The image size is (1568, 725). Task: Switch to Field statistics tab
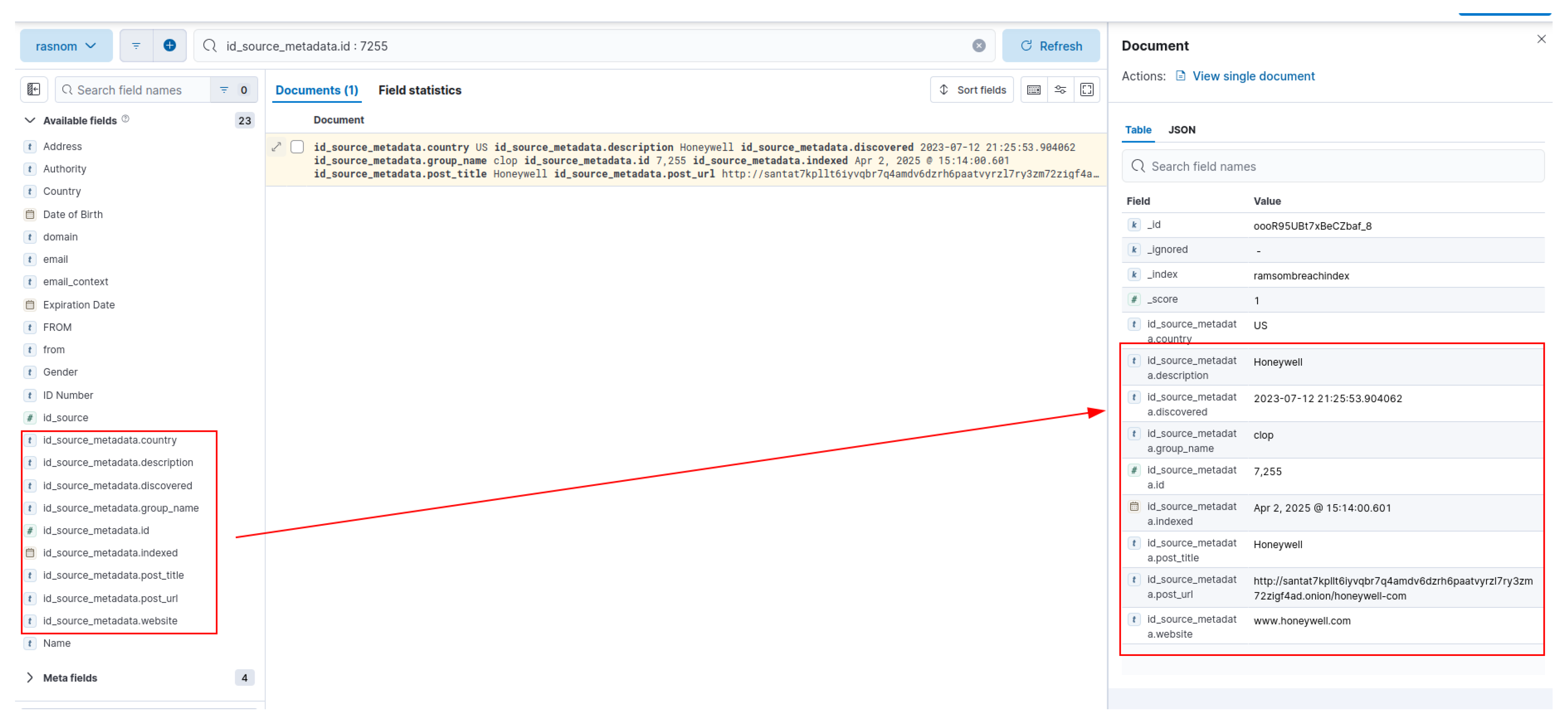[420, 90]
